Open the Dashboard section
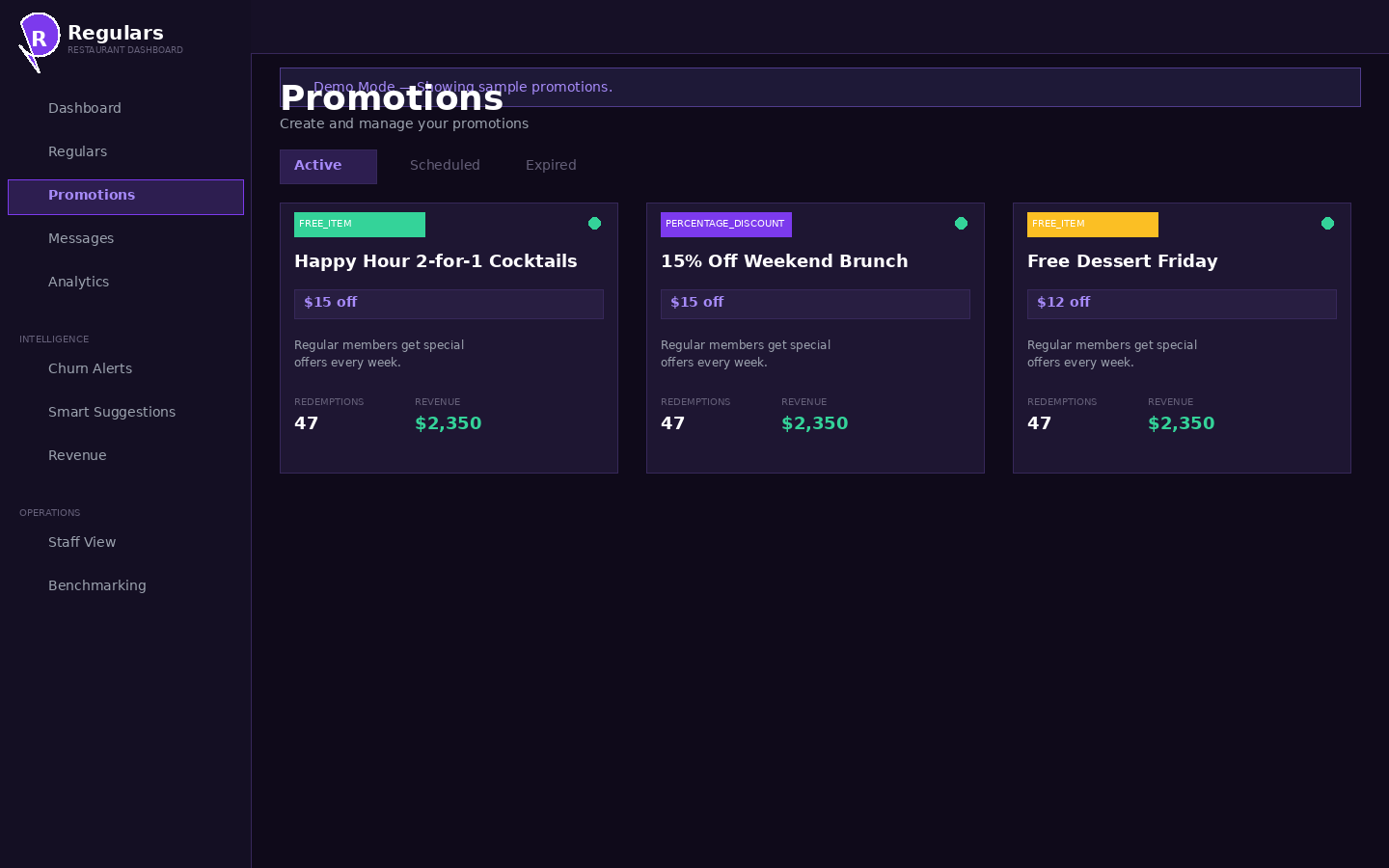Image resolution: width=1389 pixels, height=868 pixels. (85, 108)
